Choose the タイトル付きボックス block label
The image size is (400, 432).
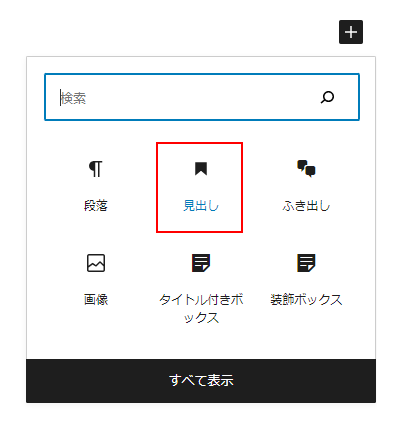tap(201, 308)
